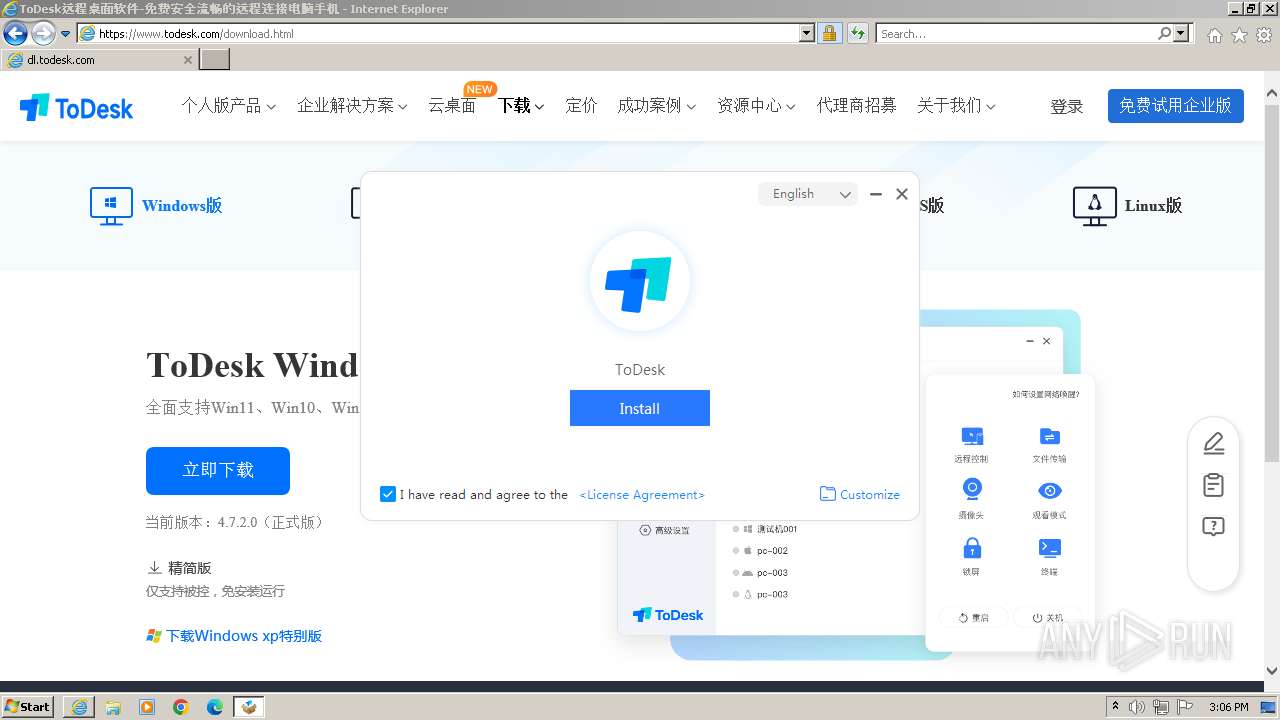The image size is (1280, 720).
Task: Click the refresh button in address bar
Action: pos(857,33)
